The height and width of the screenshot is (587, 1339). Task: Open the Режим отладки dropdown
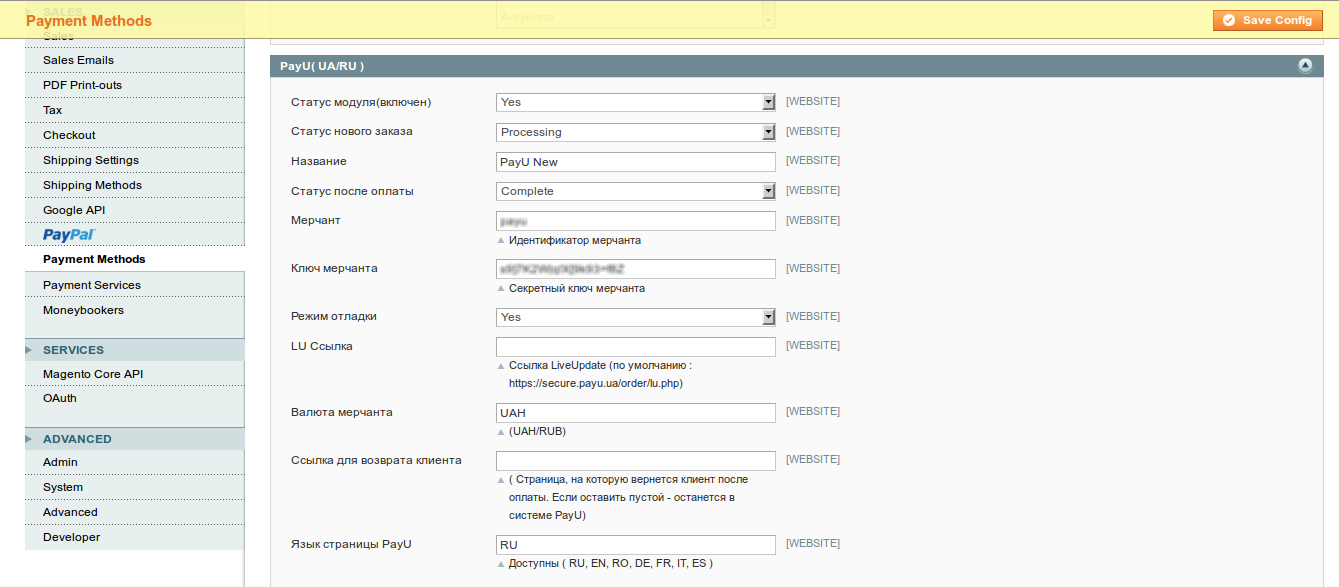636,317
